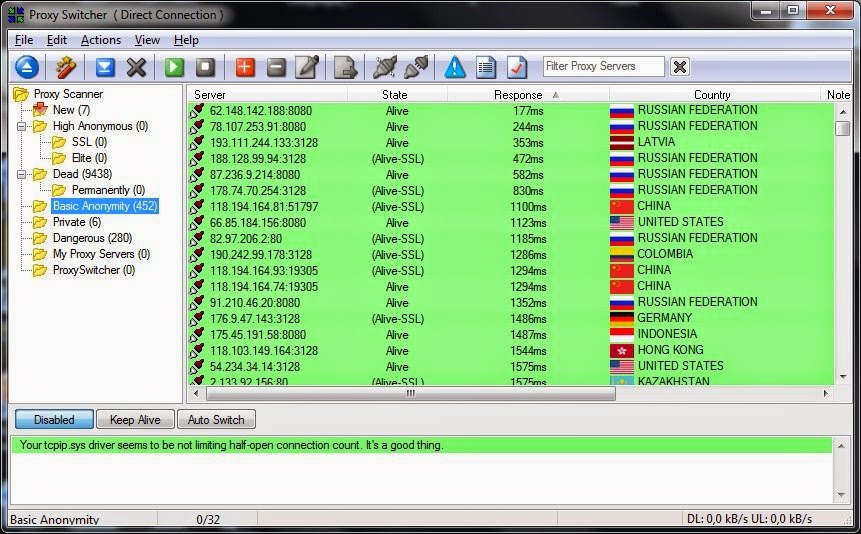Select proxy 175.45.191.58:8080
Viewport: 861px width, 534px height.
[x=258, y=335]
